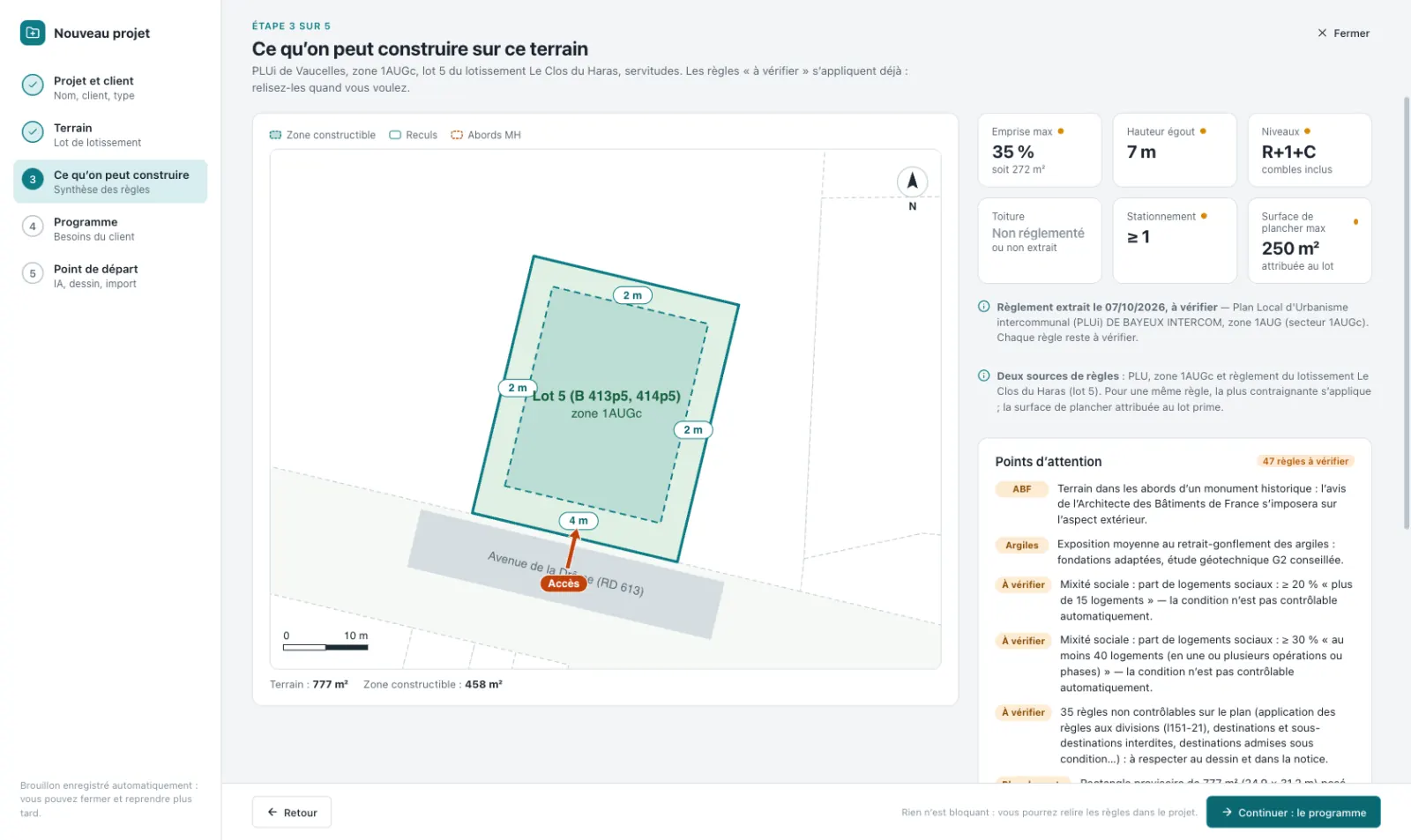Click the ABF tag in Points d'attention

(x=1022, y=489)
